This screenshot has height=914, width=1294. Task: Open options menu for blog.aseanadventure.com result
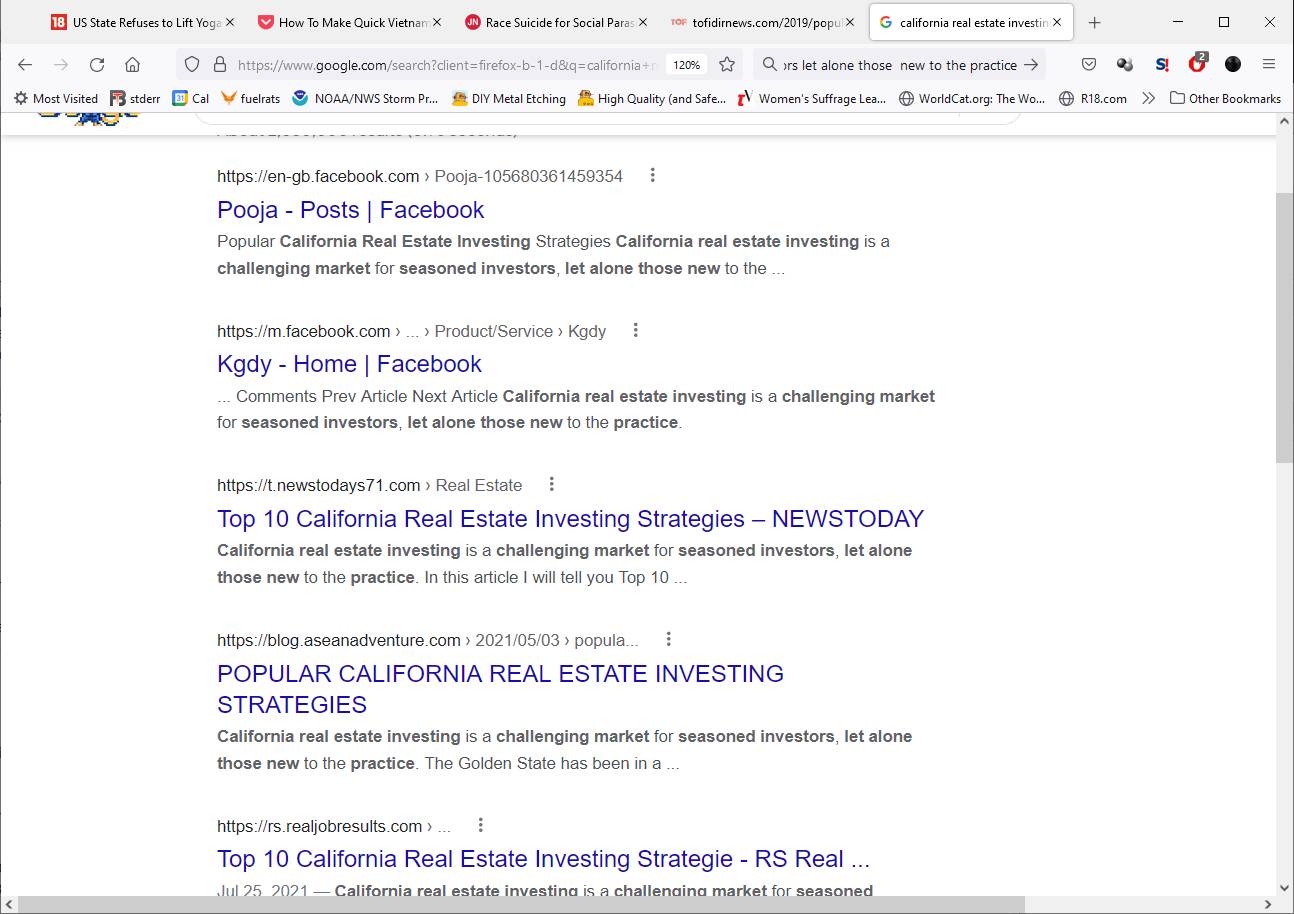[x=669, y=639]
